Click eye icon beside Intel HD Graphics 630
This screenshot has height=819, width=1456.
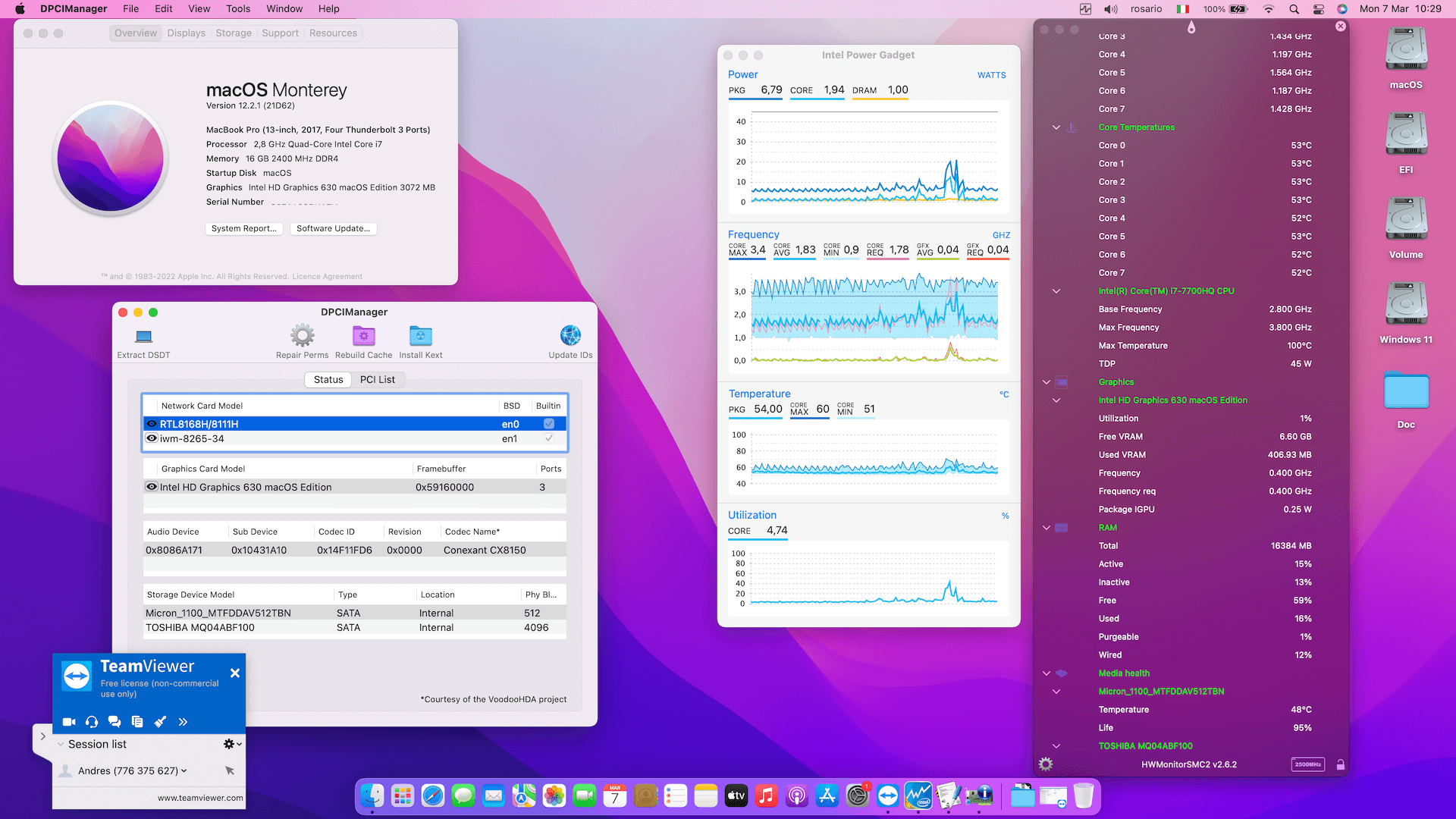[x=152, y=487]
